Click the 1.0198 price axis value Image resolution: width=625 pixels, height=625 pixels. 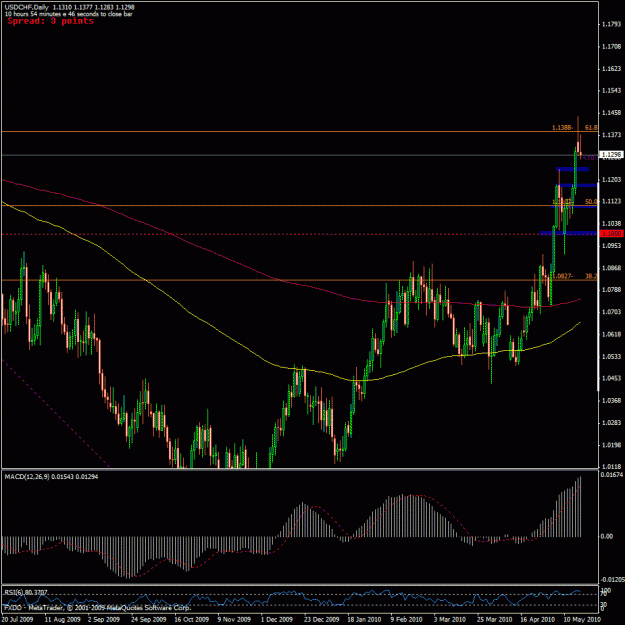611,445
